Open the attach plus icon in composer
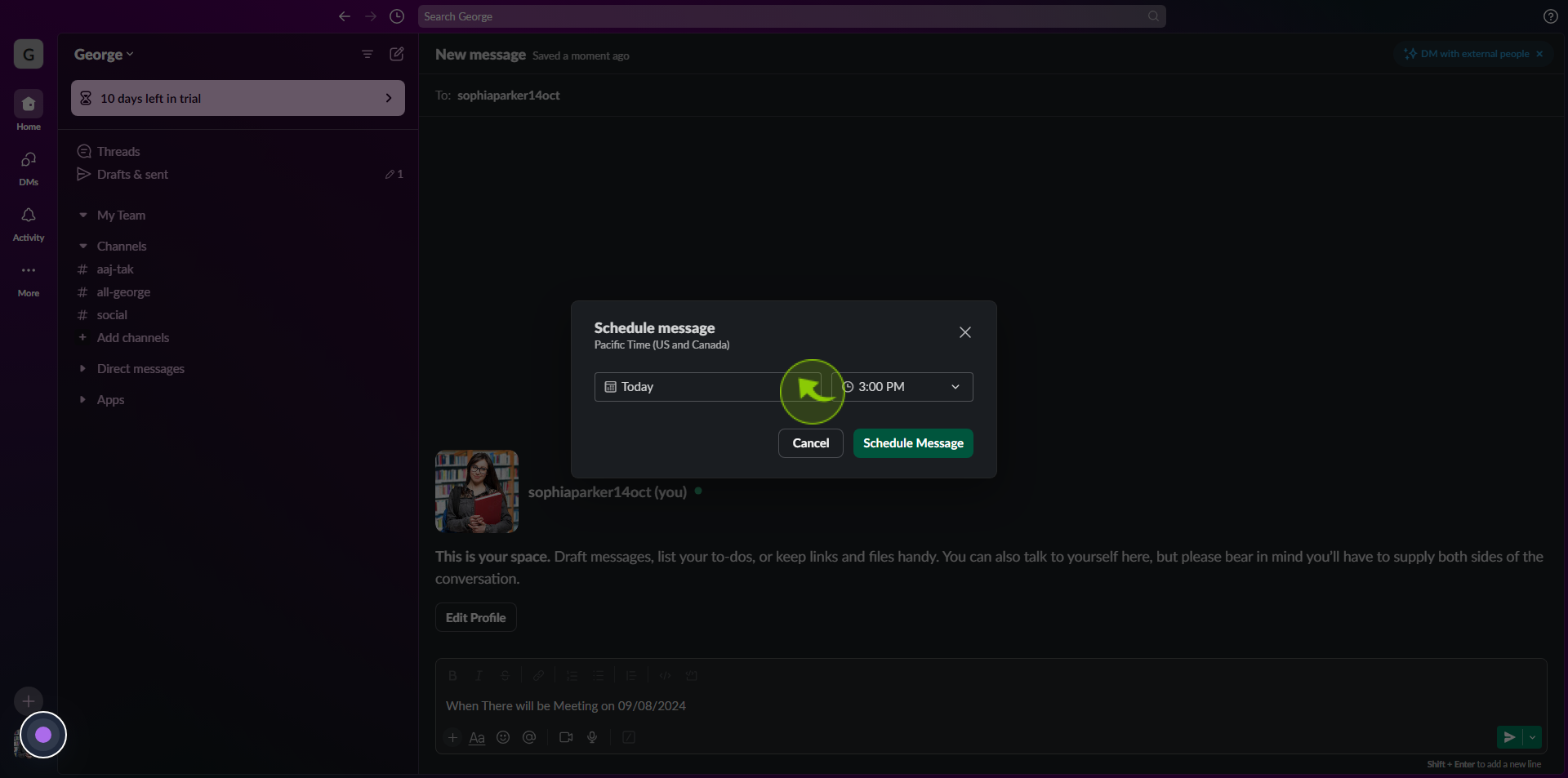1568x778 pixels. 452,738
